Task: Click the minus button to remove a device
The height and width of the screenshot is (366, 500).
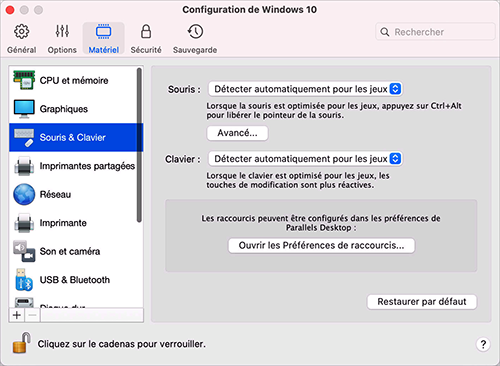Action: pos(32,315)
